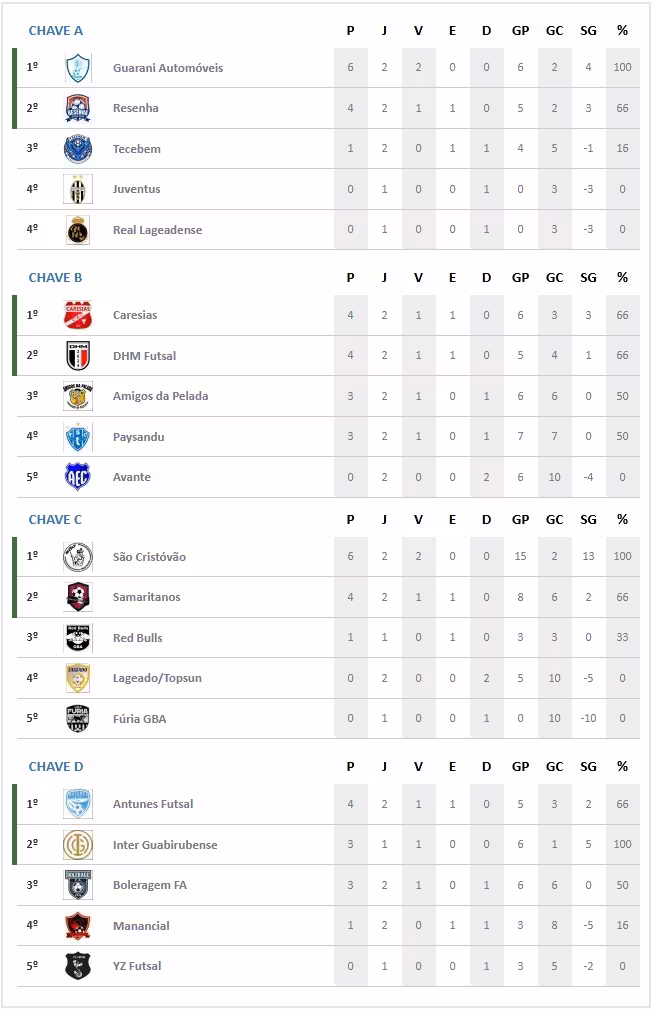Click the Caresias red team badge

click(x=78, y=315)
